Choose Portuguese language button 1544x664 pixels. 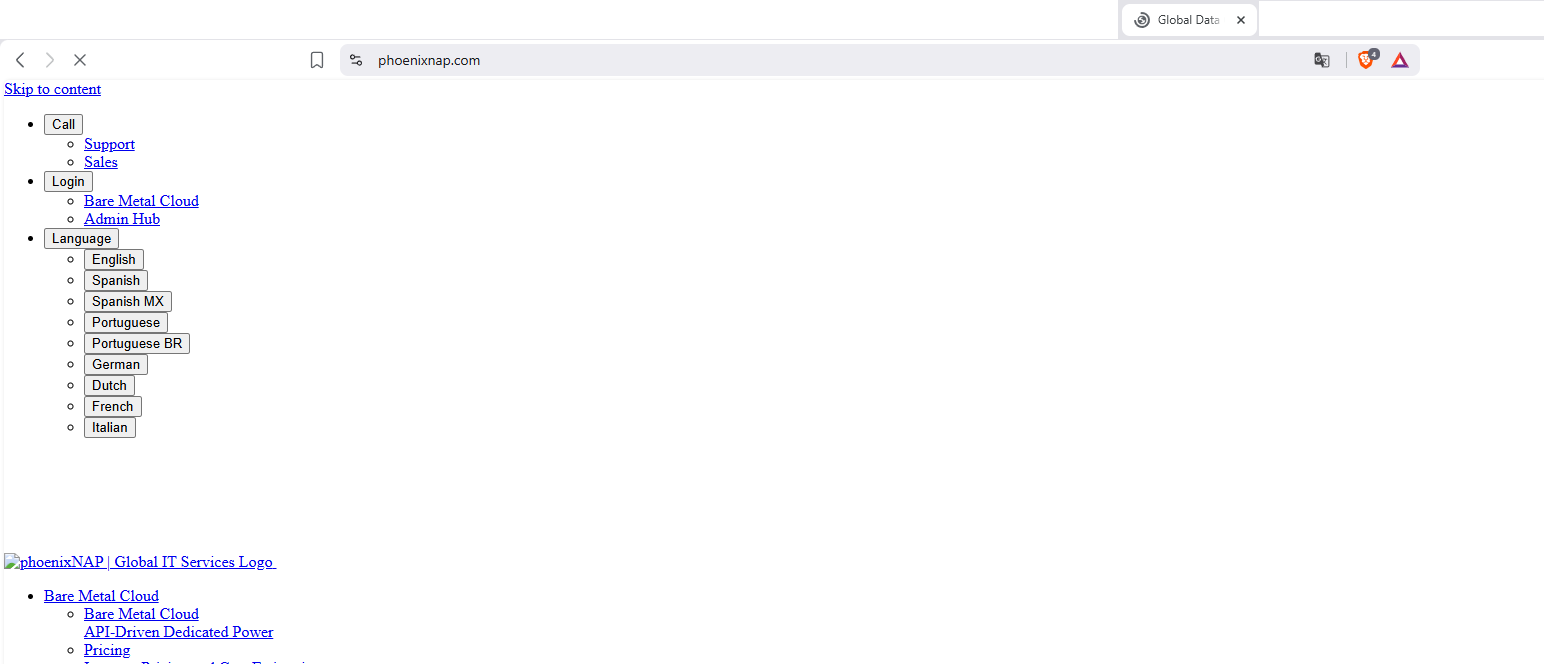[x=126, y=323]
